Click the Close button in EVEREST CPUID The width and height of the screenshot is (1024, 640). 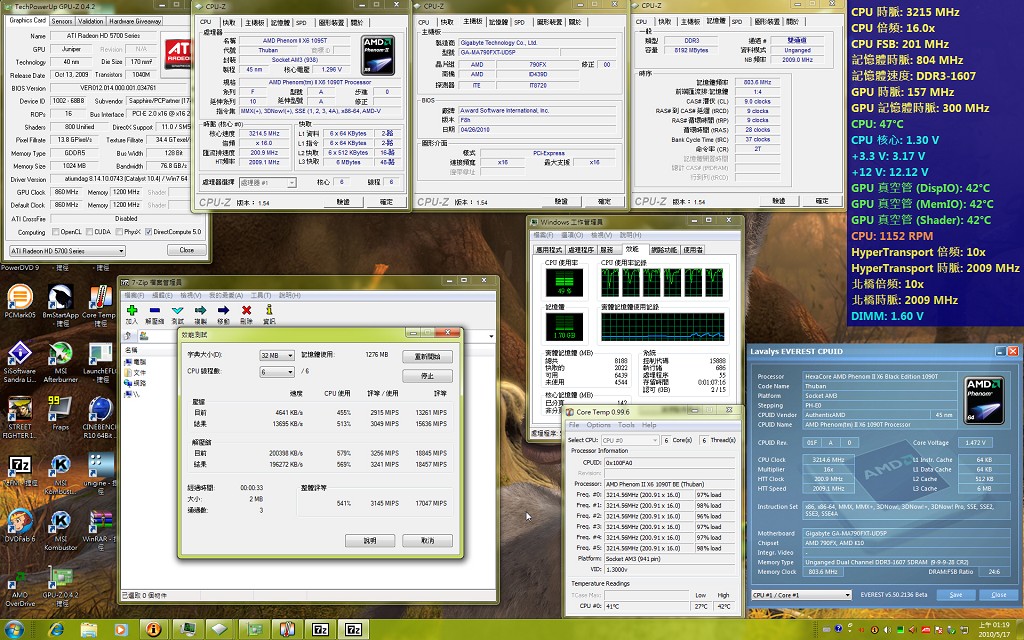click(999, 595)
